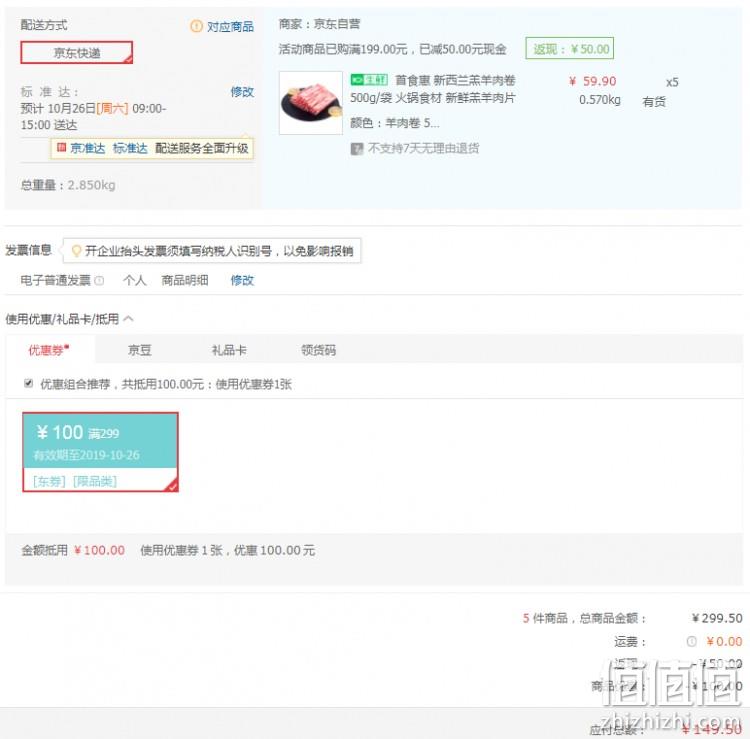Click the 京准达 link
This screenshot has height=739, width=750.
point(88,148)
